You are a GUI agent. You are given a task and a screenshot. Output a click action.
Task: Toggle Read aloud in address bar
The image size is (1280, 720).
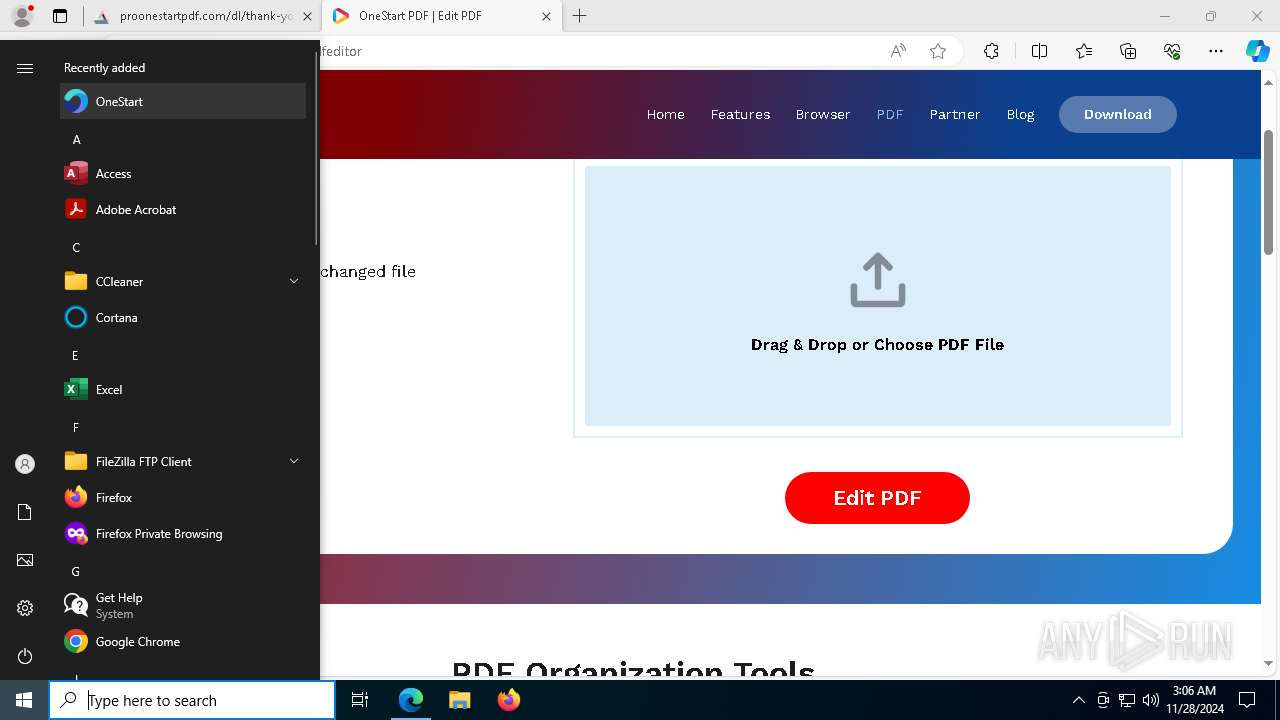pyautogui.click(x=898, y=51)
